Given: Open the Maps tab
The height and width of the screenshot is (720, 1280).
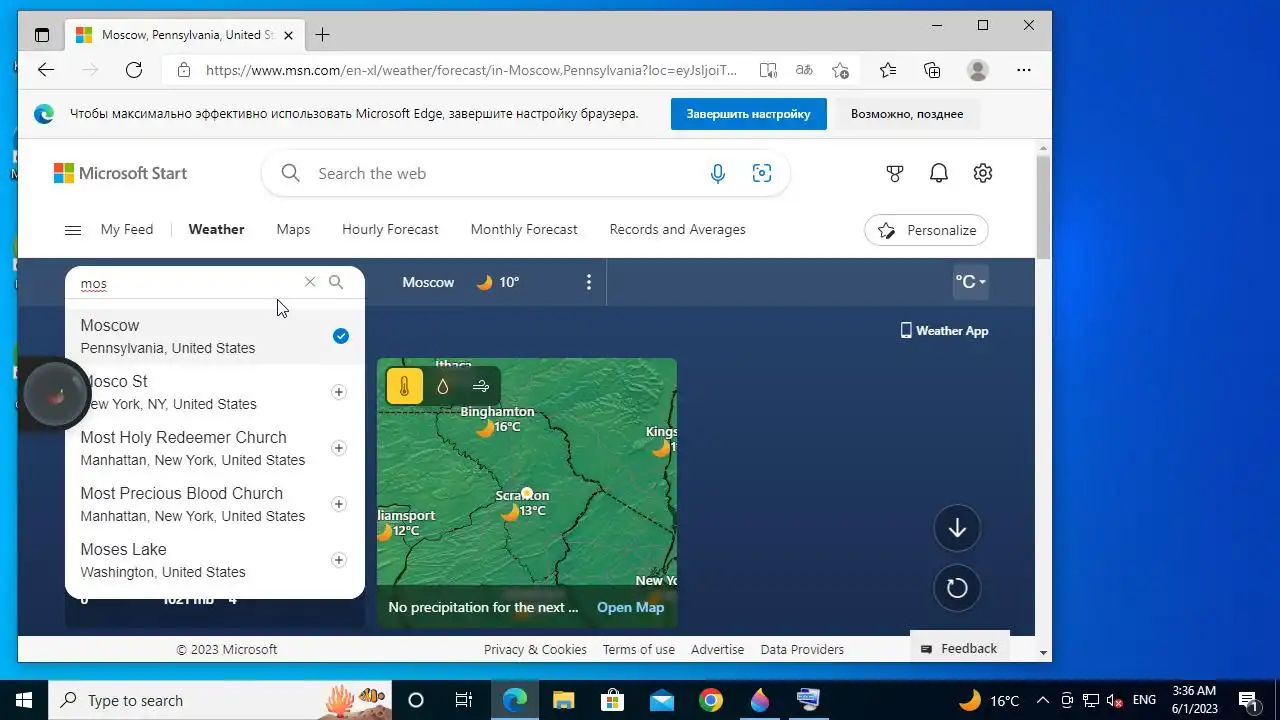Looking at the screenshot, I should click(x=293, y=229).
